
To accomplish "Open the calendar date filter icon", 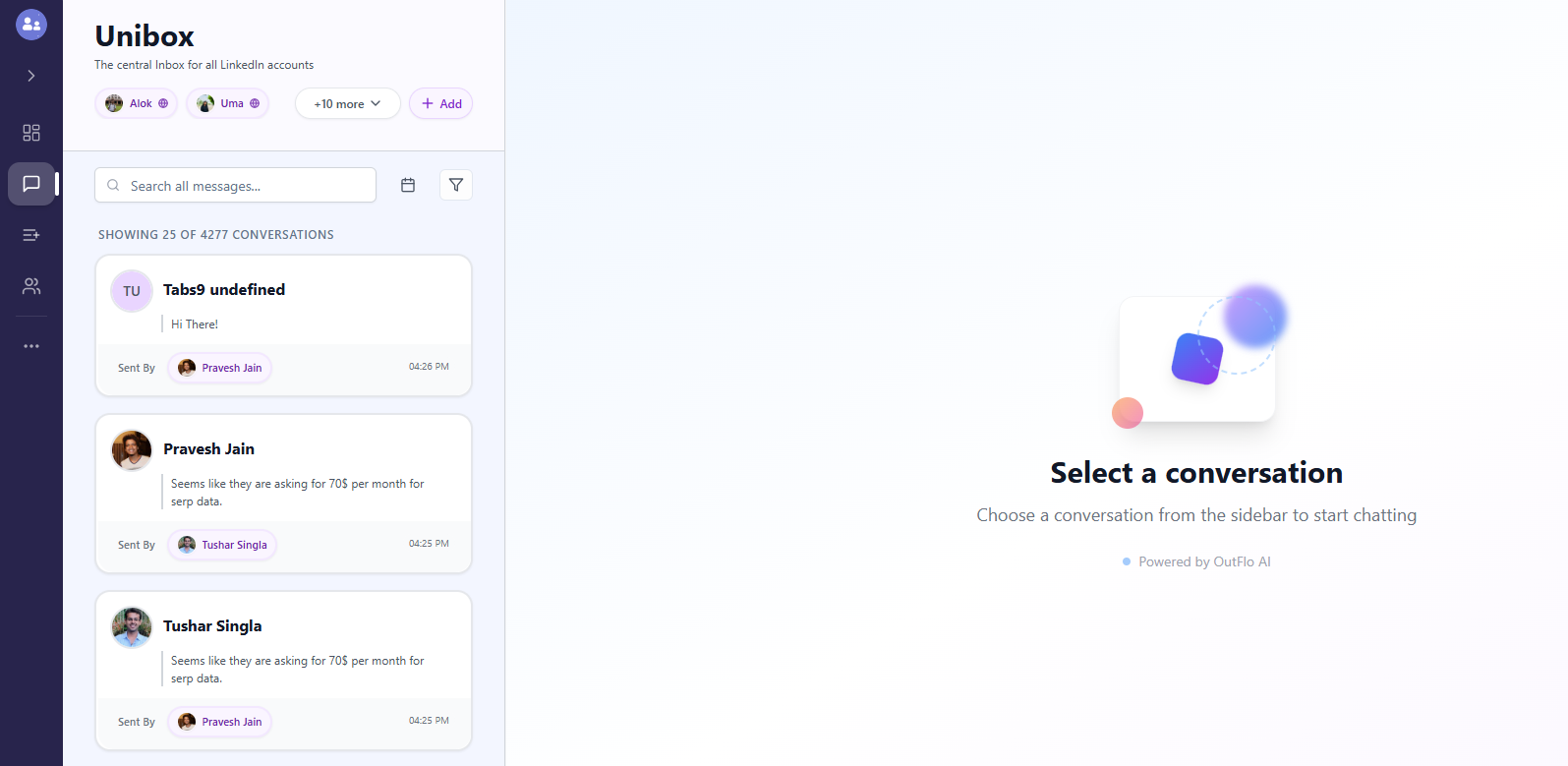I will pos(408,185).
